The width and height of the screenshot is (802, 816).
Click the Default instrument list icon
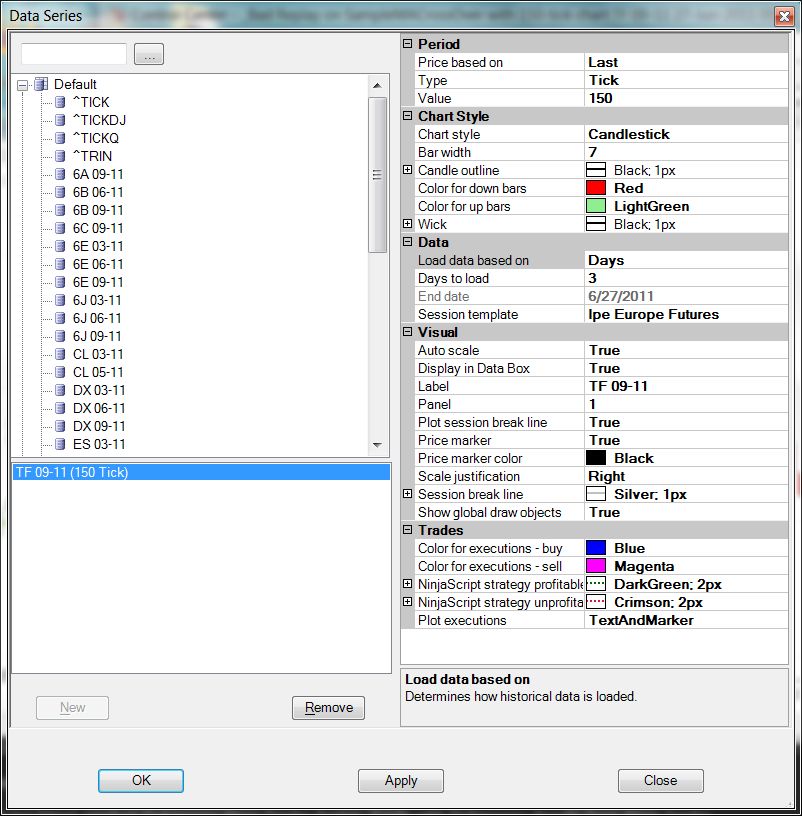[x=41, y=84]
